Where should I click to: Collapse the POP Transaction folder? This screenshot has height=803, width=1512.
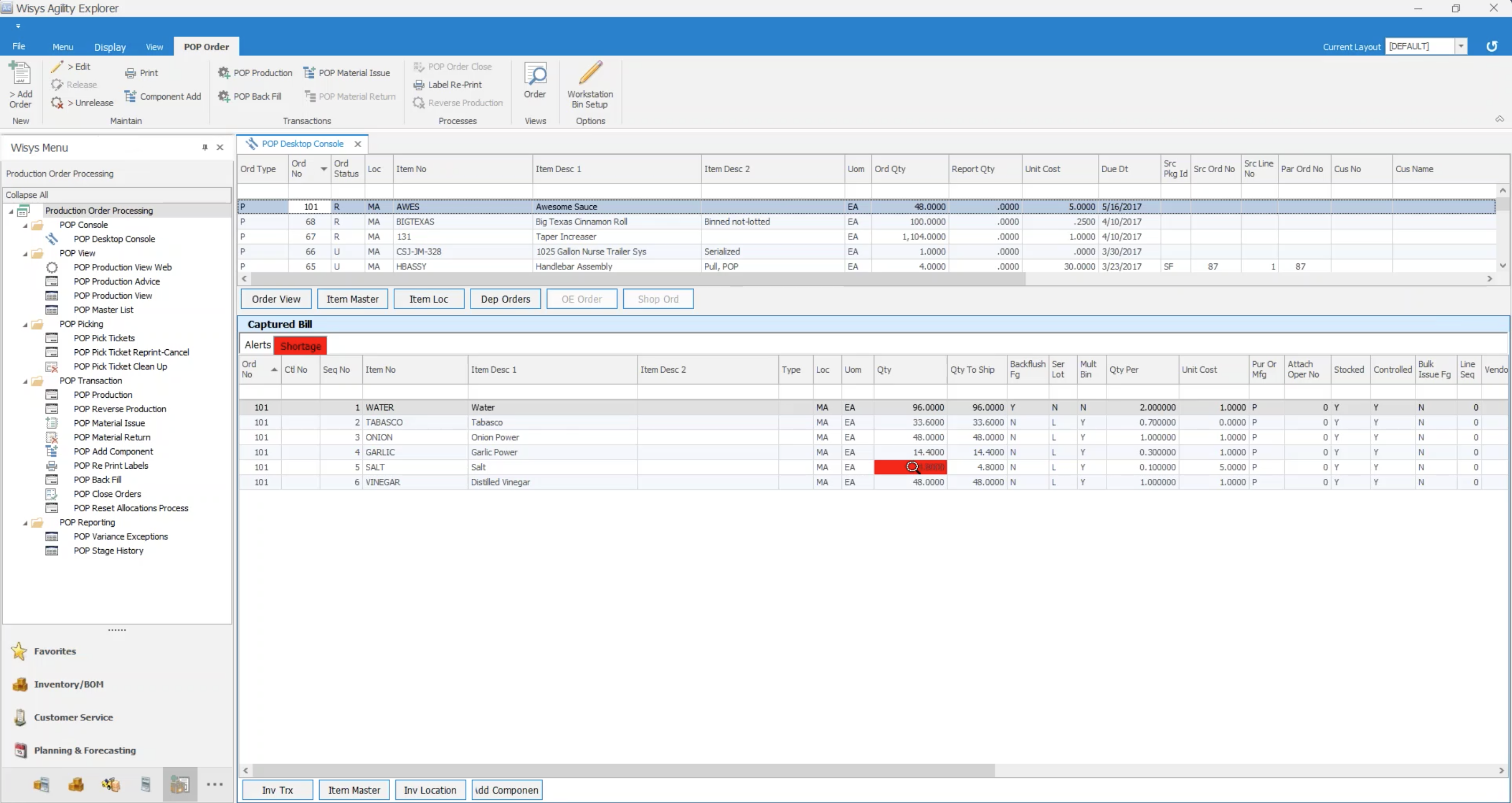coord(25,381)
